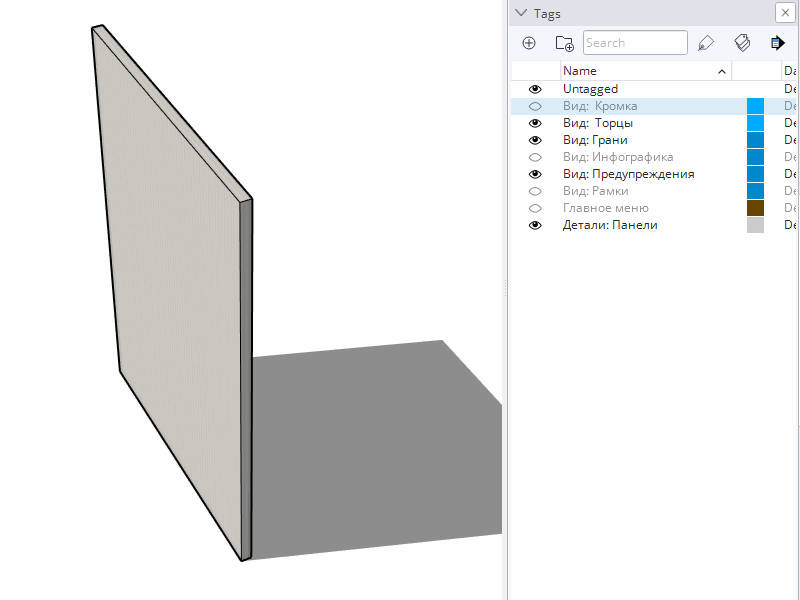Show the Вид: Инфографика tag

click(535, 157)
